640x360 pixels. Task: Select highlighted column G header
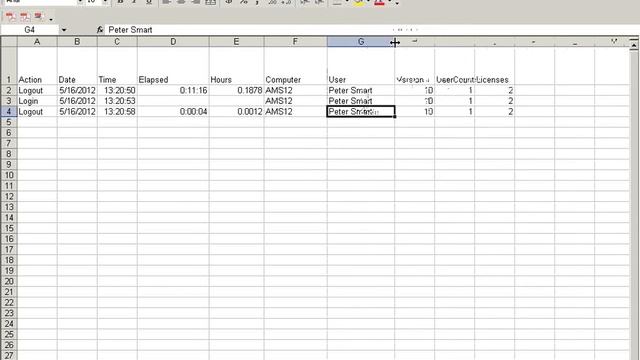[360, 42]
